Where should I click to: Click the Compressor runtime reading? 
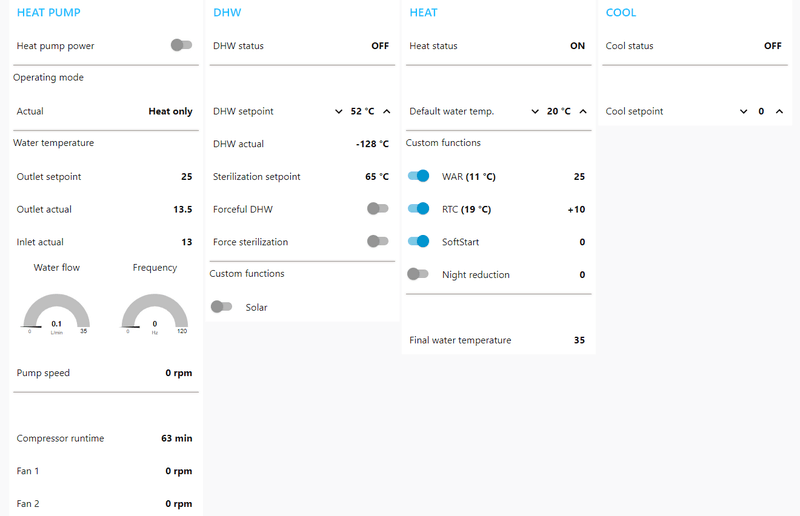tap(176, 438)
